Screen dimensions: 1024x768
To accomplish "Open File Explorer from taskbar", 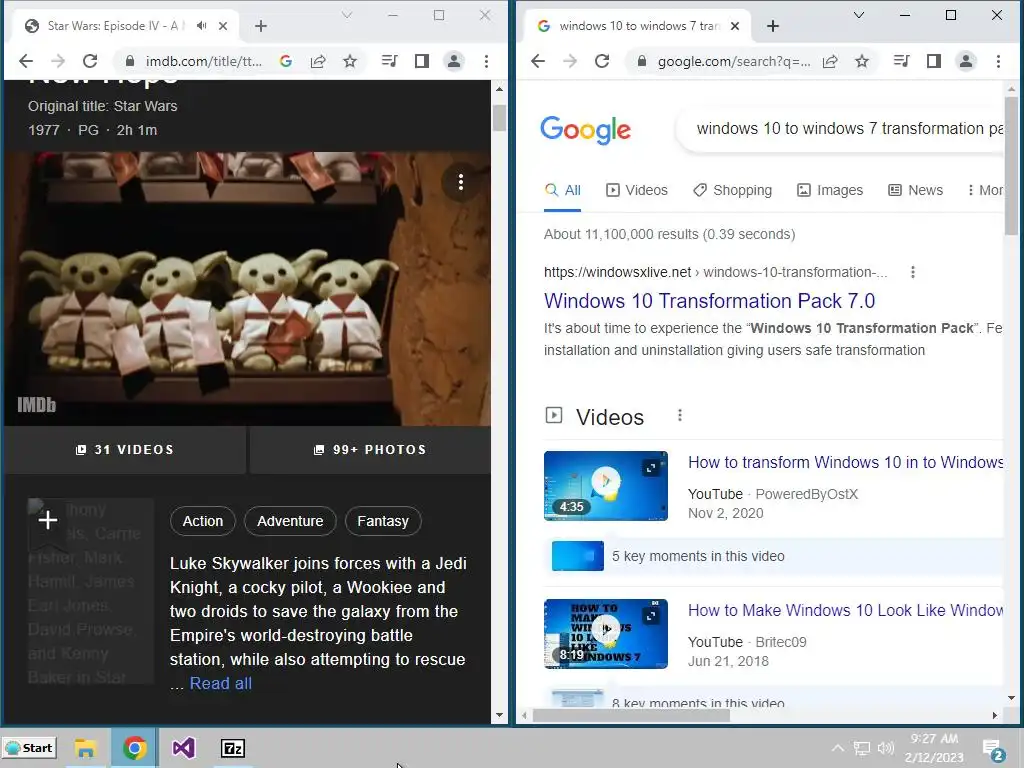I will 85,748.
